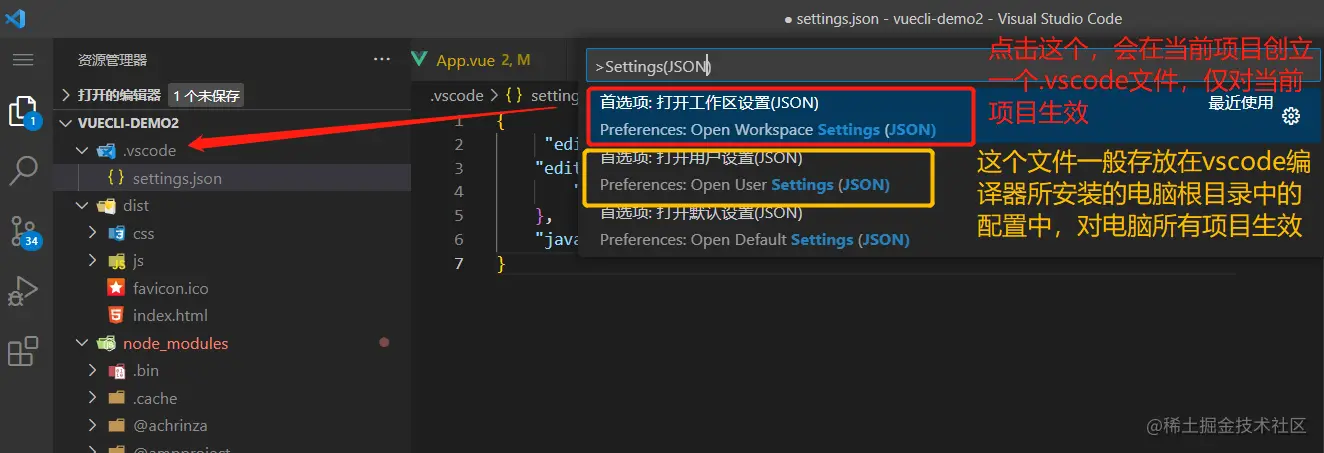Expand the .bin folder chevron
The image size is (1324, 453).
click(x=92, y=371)
